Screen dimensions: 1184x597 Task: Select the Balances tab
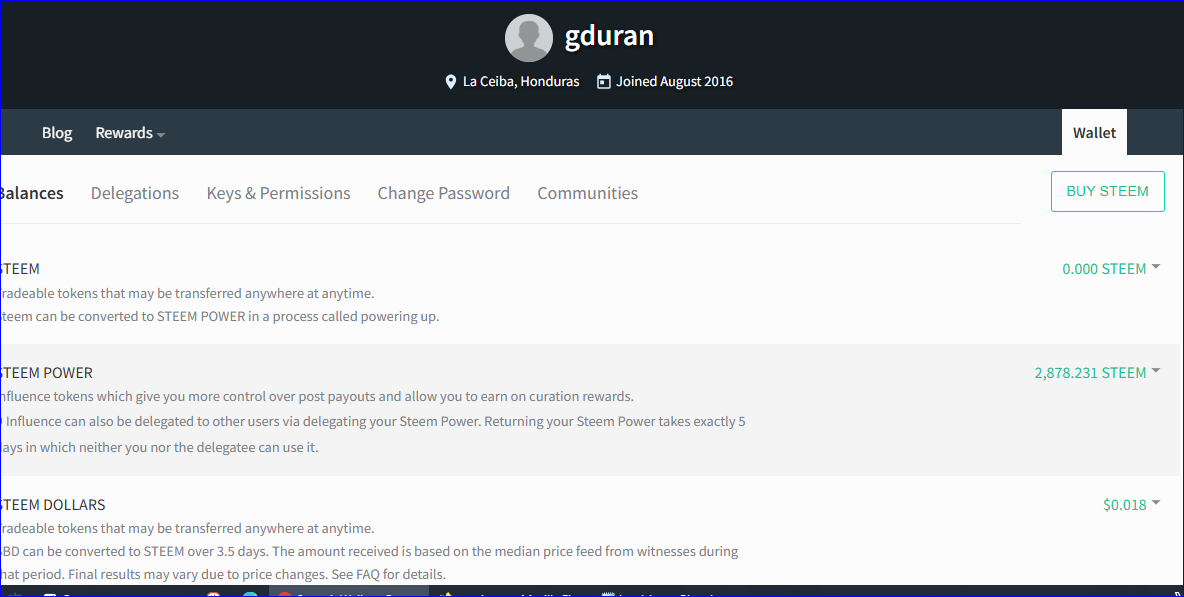pyautogui.click(x=32, y=193)
